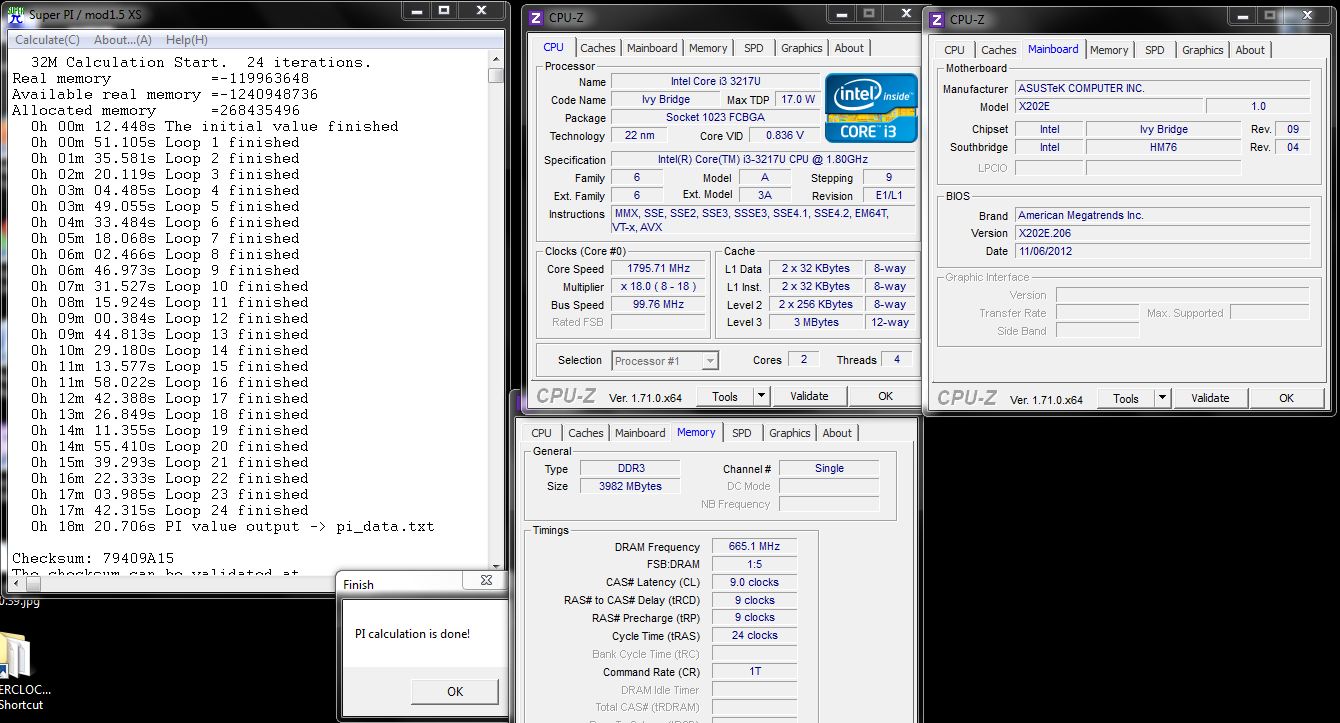This screenshot has height=723, width=1340.
Task: Click Tools button in motherboard info window
Action: (1126, 398)
